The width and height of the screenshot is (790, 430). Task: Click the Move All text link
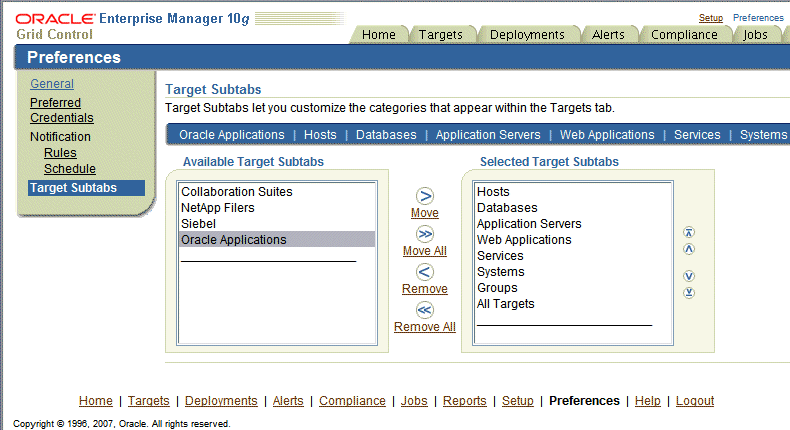pos(425,251)
